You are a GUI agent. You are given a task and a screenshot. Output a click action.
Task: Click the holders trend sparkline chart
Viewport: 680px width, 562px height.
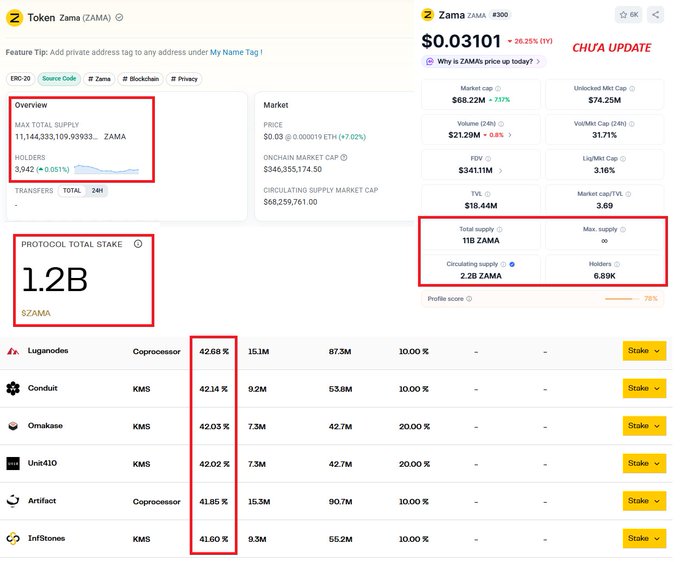(x=106, y=169)
